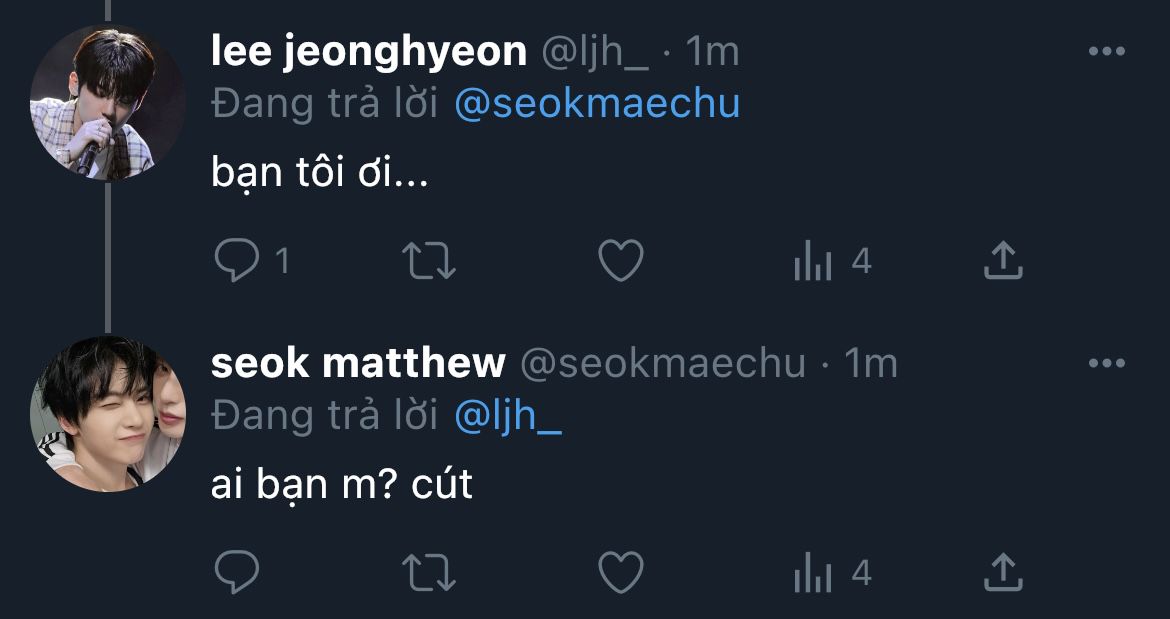Share seok matthew's tweet

[1002, 573]
